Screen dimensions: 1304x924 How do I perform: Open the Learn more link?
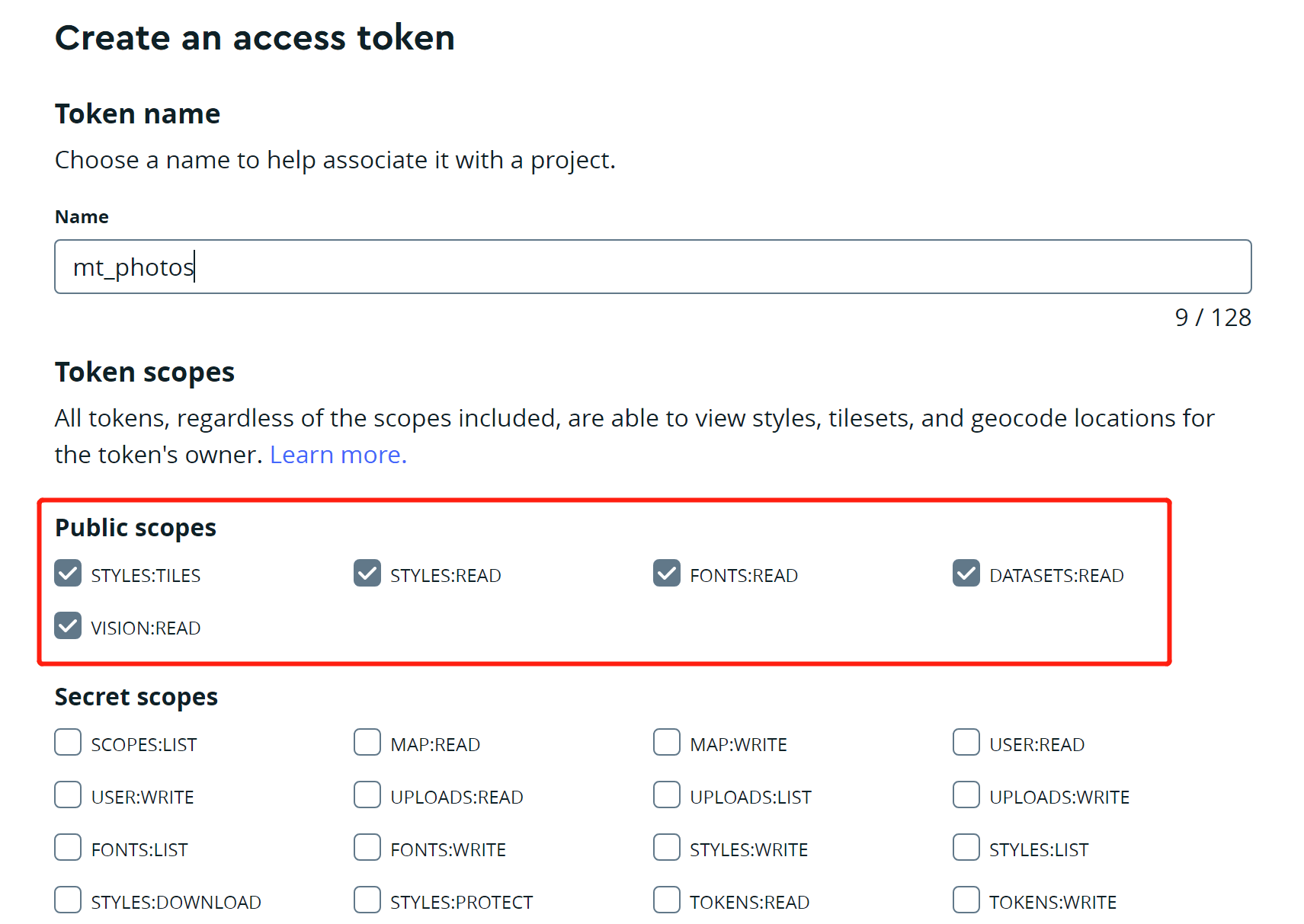coord(338,455)
